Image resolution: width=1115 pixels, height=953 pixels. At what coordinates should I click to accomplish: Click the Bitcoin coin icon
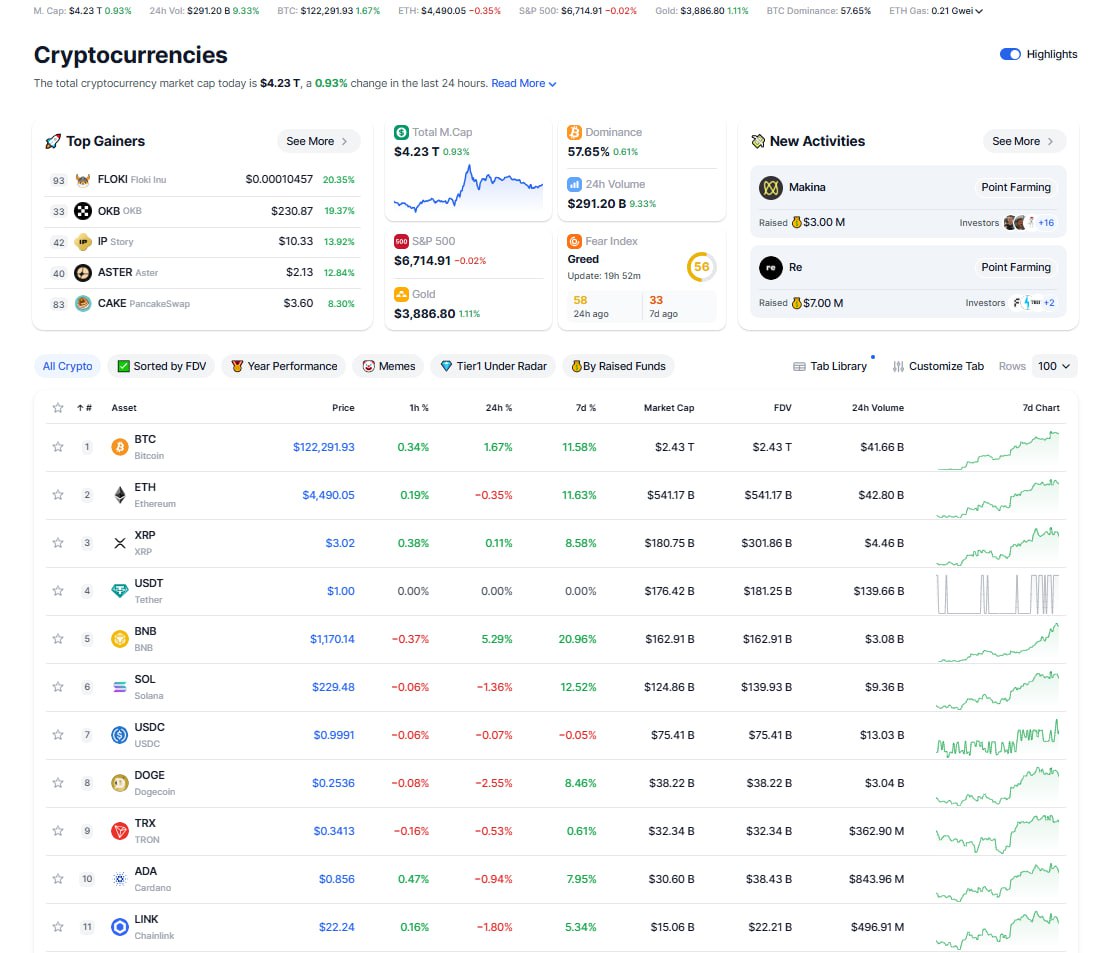coord(119,447)
